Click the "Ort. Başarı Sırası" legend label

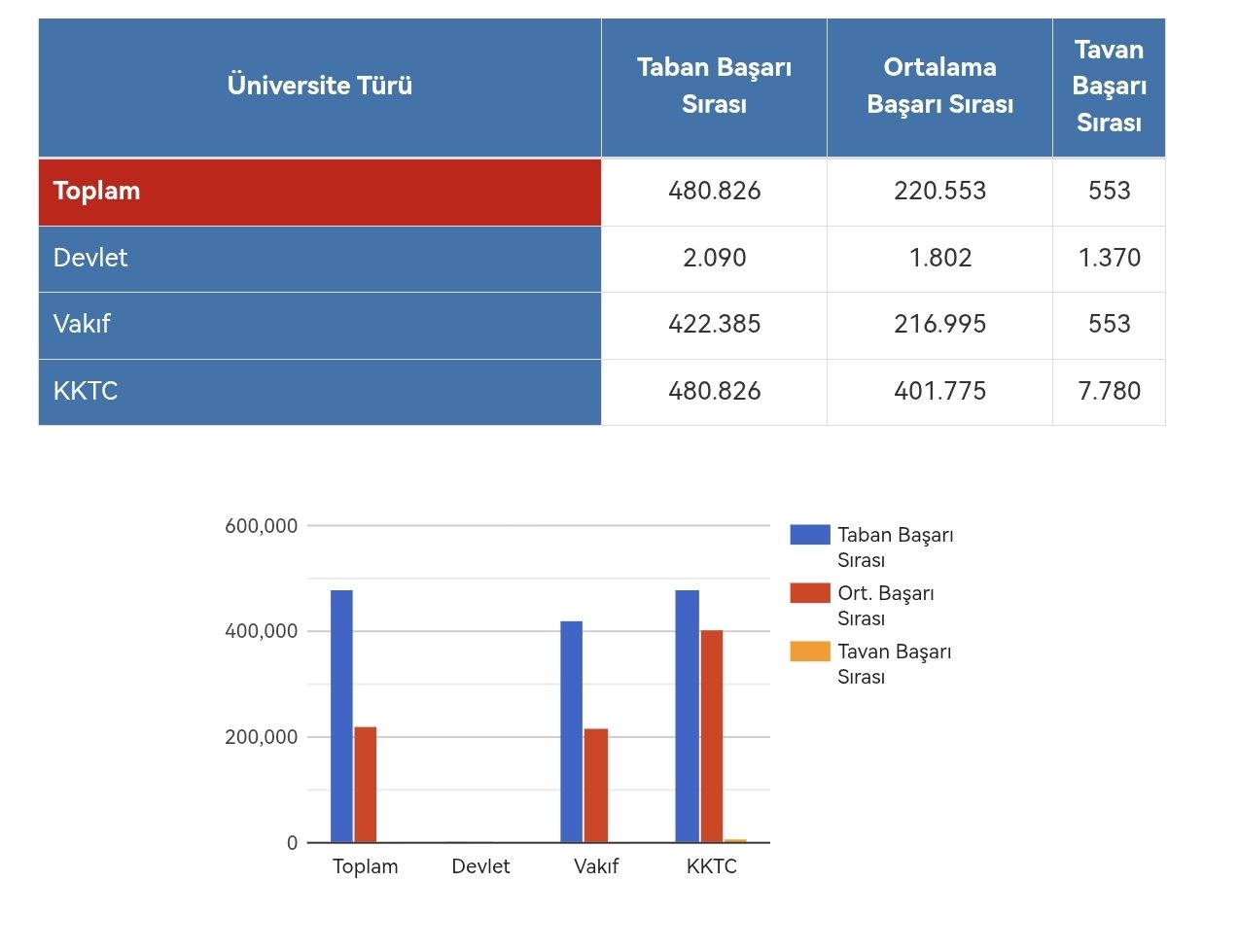(x=886, y=606)
